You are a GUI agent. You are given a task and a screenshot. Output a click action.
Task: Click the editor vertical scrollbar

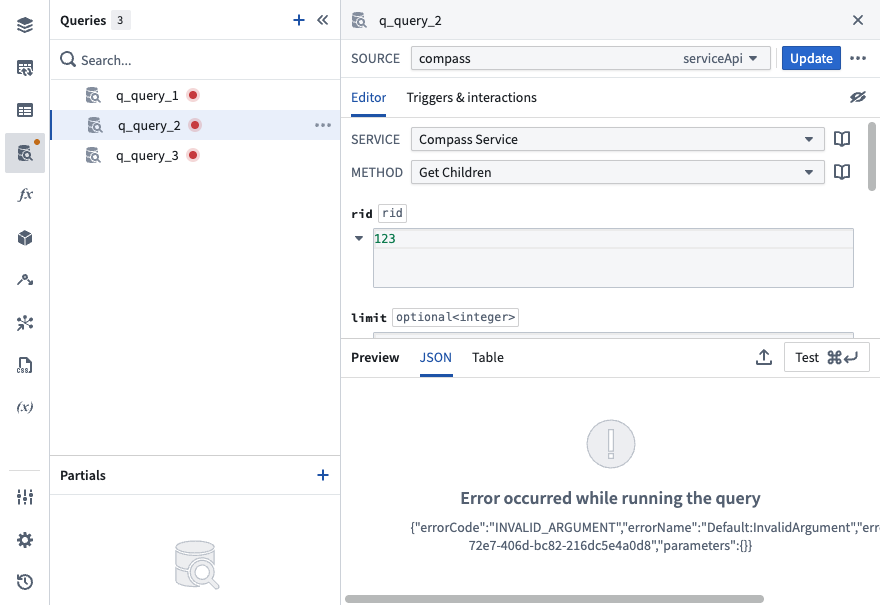[872, 157]
